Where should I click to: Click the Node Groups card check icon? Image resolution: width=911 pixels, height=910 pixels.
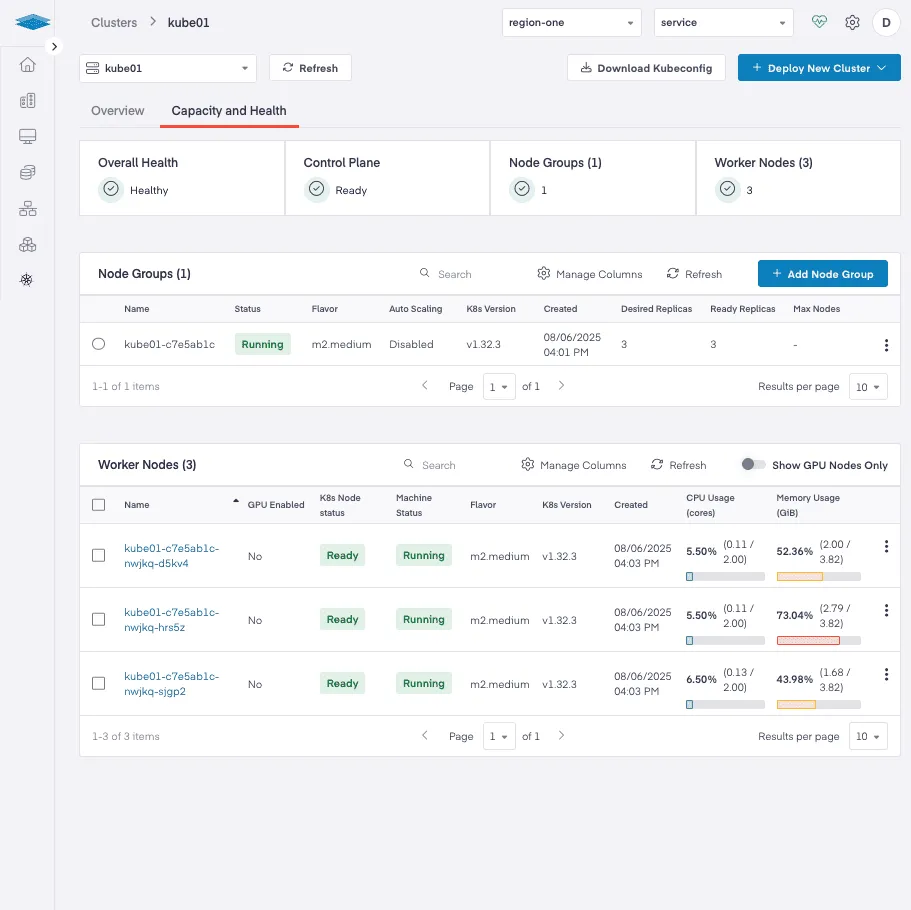(x=522, y=189)
